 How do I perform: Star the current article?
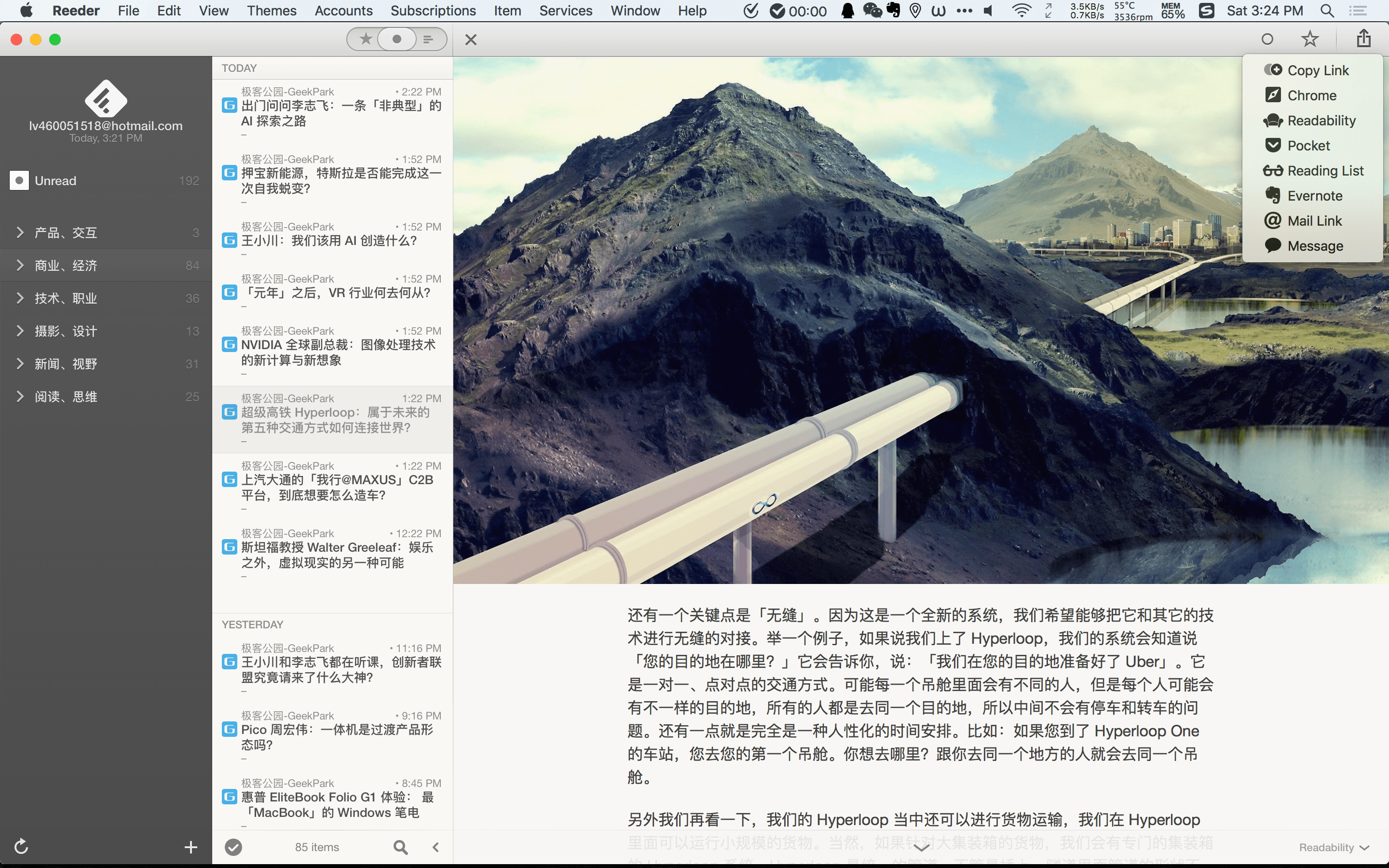coord(1309,39)
